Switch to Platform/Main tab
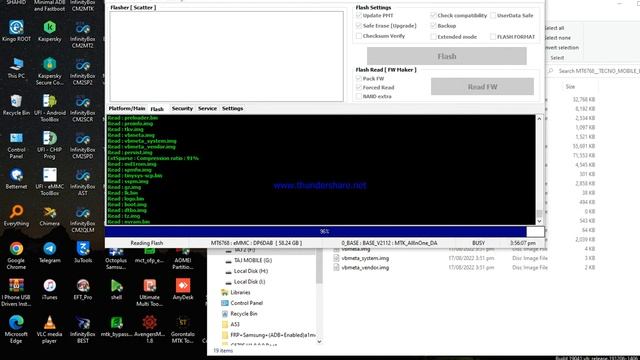 [127, 108]
